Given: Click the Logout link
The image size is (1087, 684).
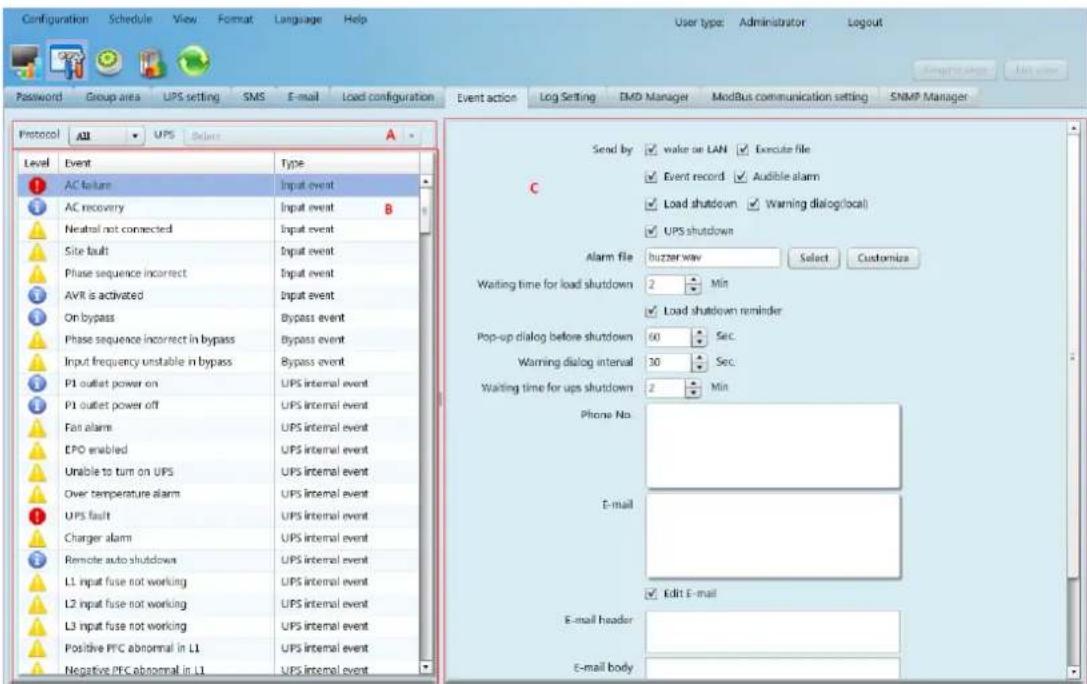Looking at the screenshot, I should (x=864, y=22).
